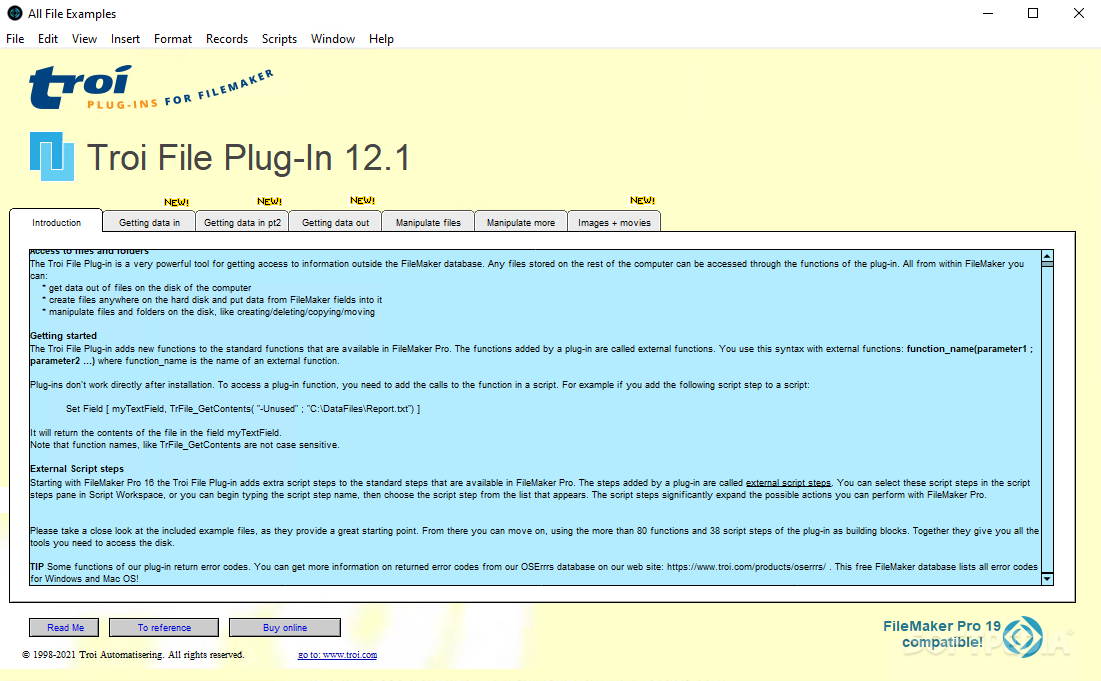This screenshot has width=1101, height=681.
Task: Click the NEW! label above Getting data in
Action: coord(176,202)
